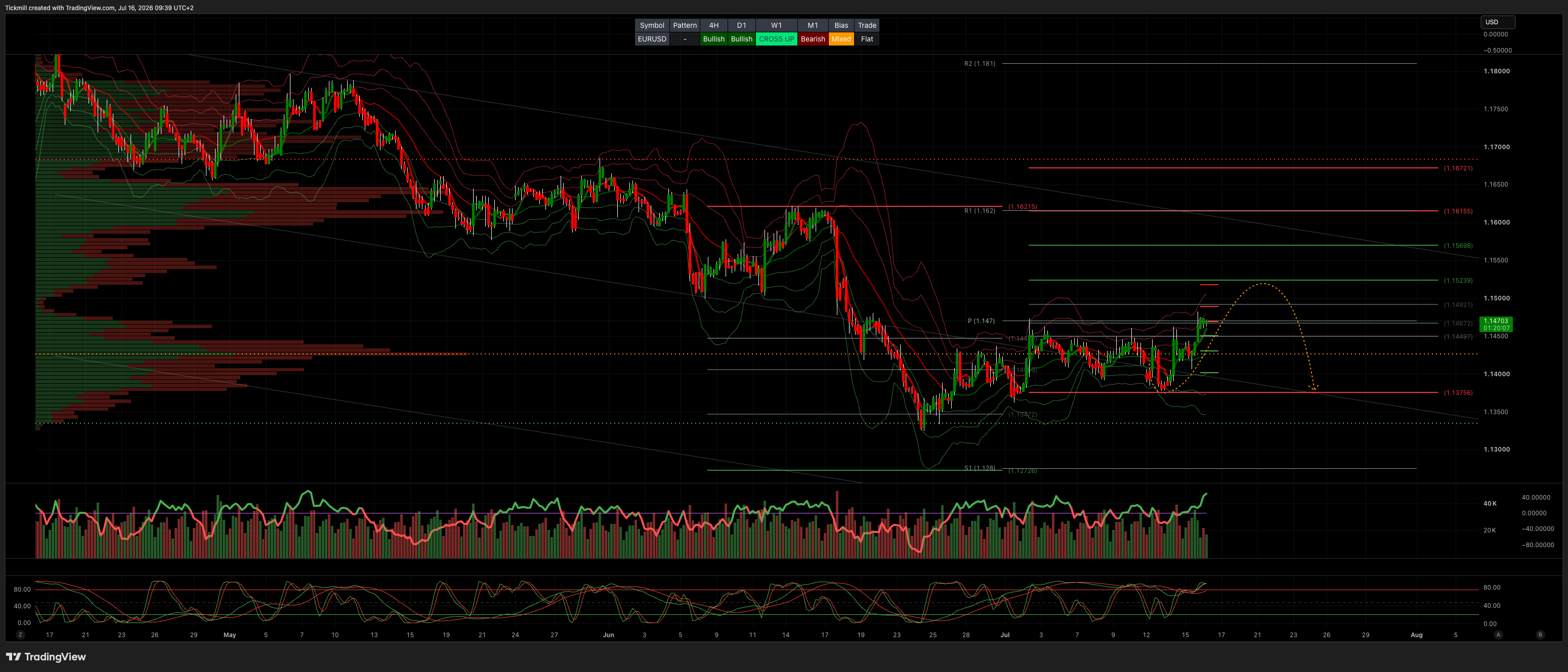Click the 40K volume axis label
1568x672 pixels.
(x=1490, y=504)
